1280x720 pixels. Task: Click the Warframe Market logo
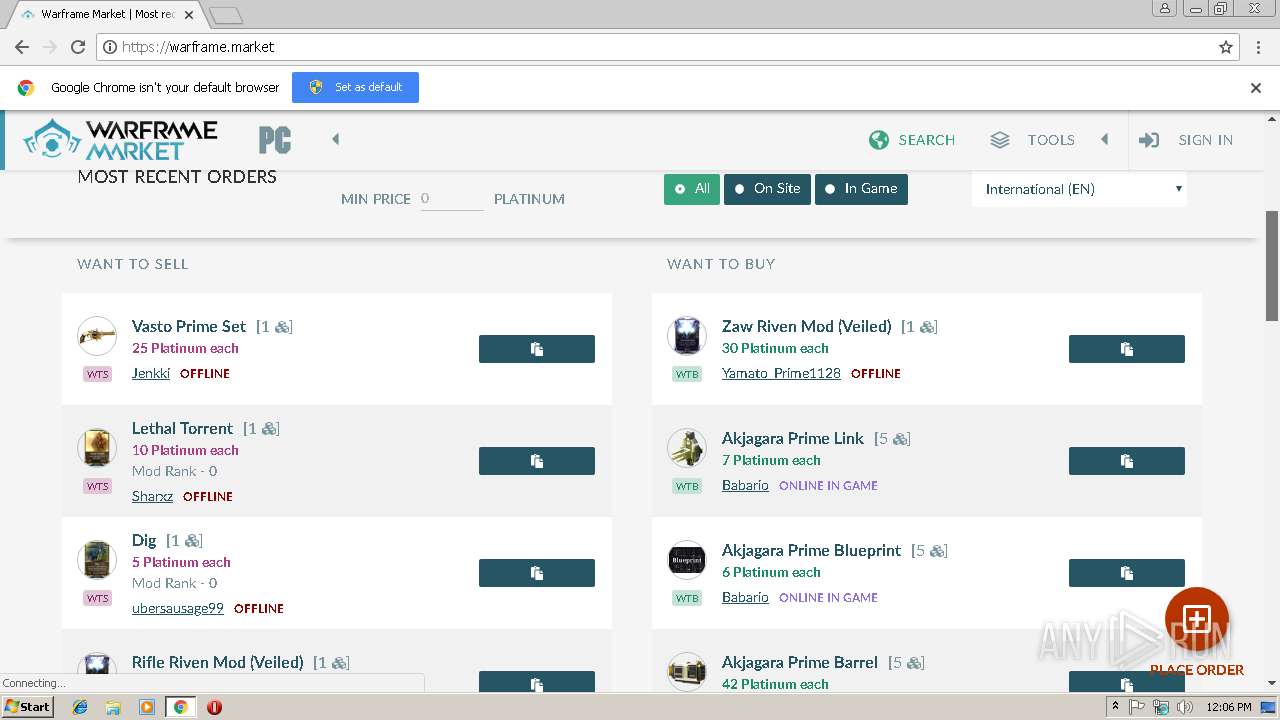click(120, 140)
